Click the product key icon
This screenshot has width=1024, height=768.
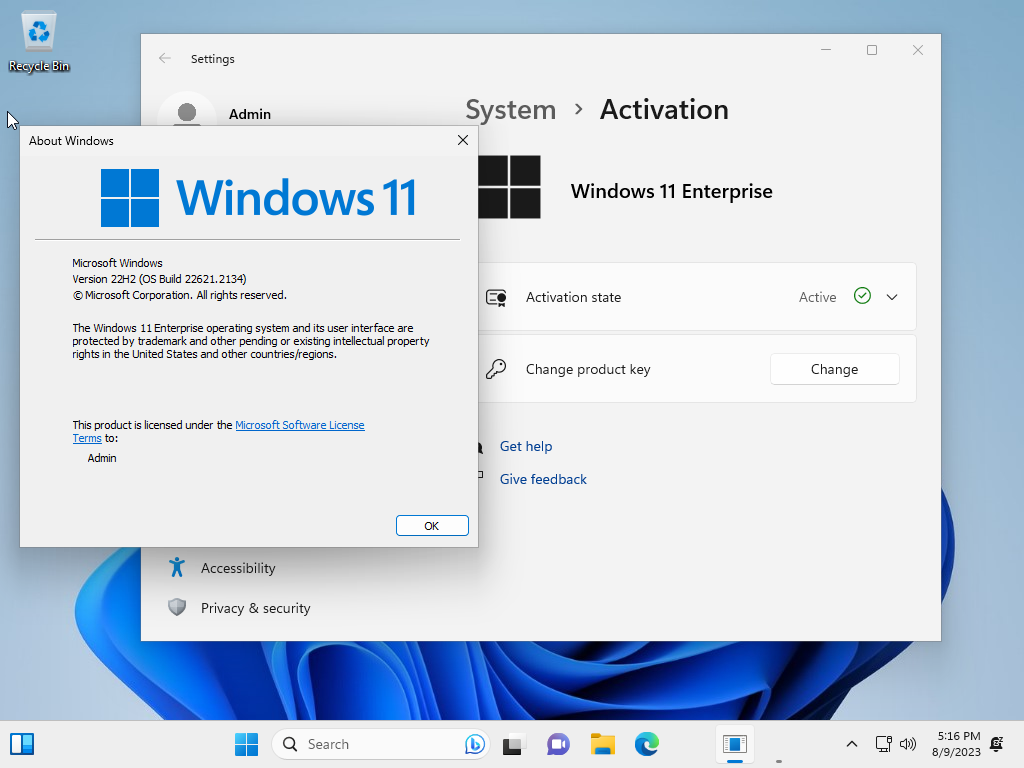point(496,369)
